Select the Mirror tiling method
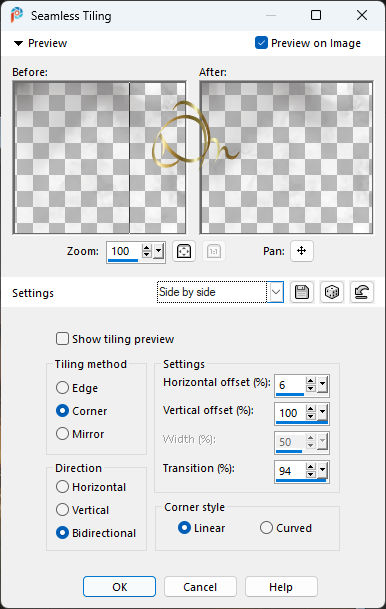Screen dimensions: 386x609 62,433
